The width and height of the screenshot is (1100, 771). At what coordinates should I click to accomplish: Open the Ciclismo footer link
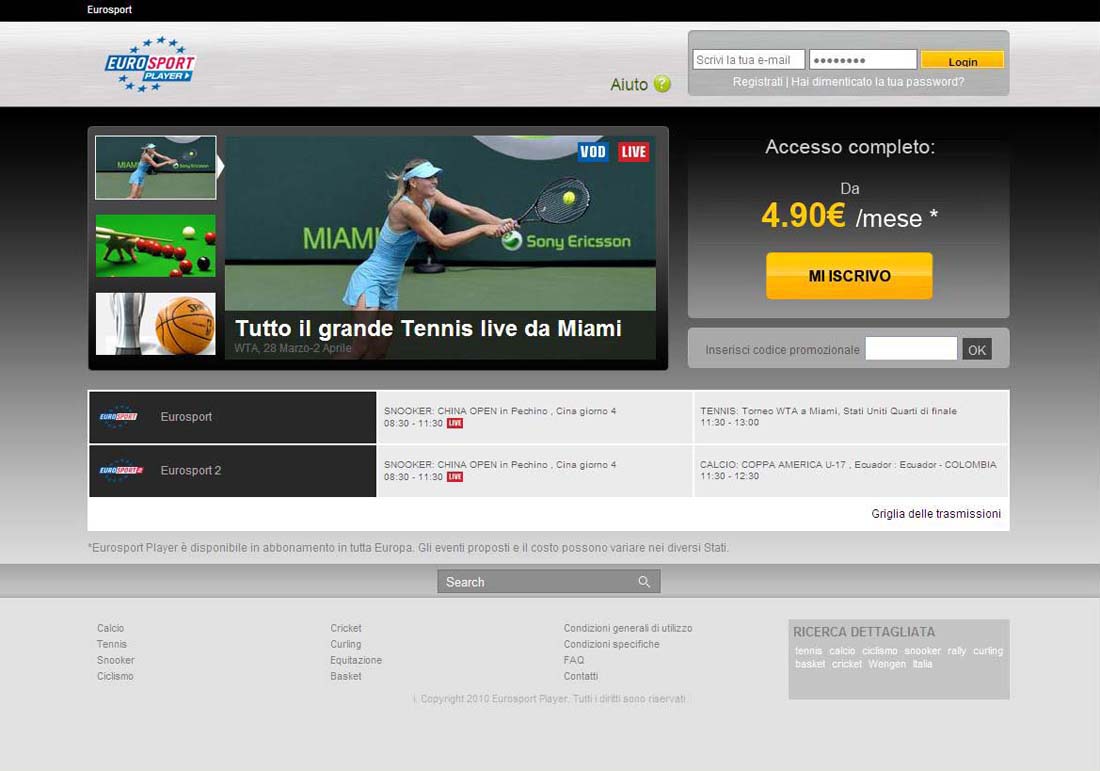click(x=115, y=676)
